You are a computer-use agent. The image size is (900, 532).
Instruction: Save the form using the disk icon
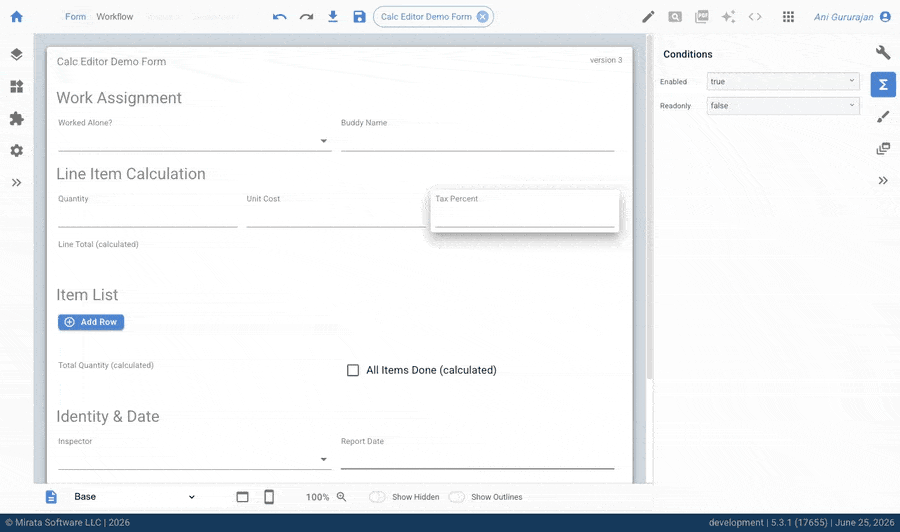359,17
